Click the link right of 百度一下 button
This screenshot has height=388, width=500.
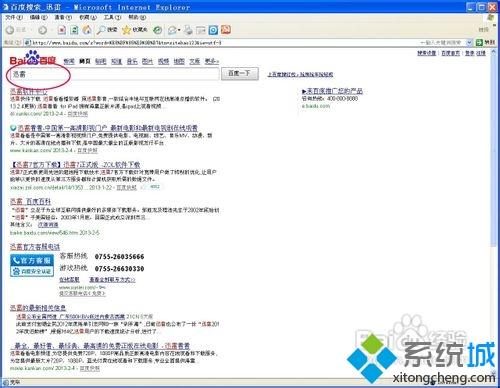pos(300,74)
